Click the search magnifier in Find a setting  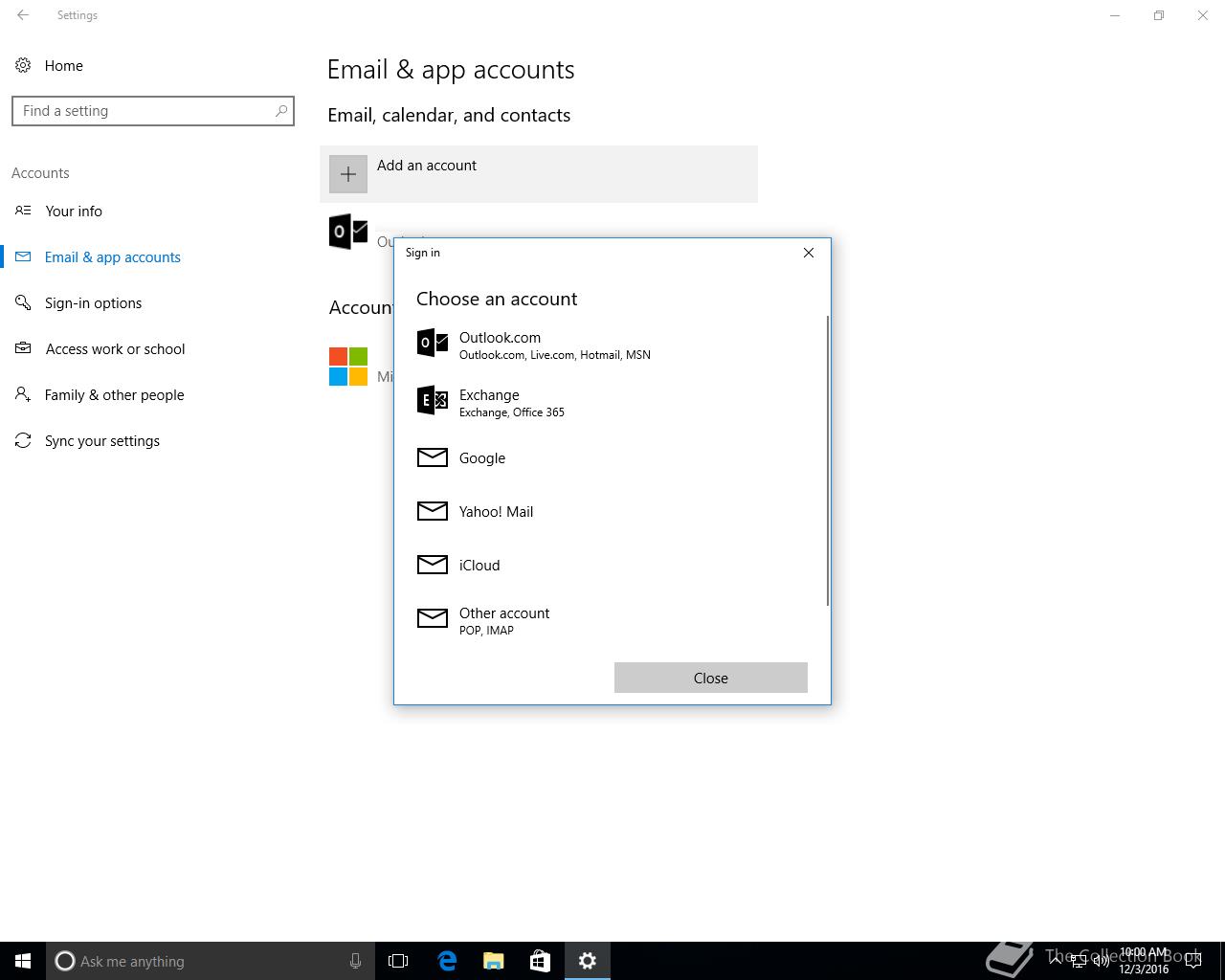[x=281, y=111]
